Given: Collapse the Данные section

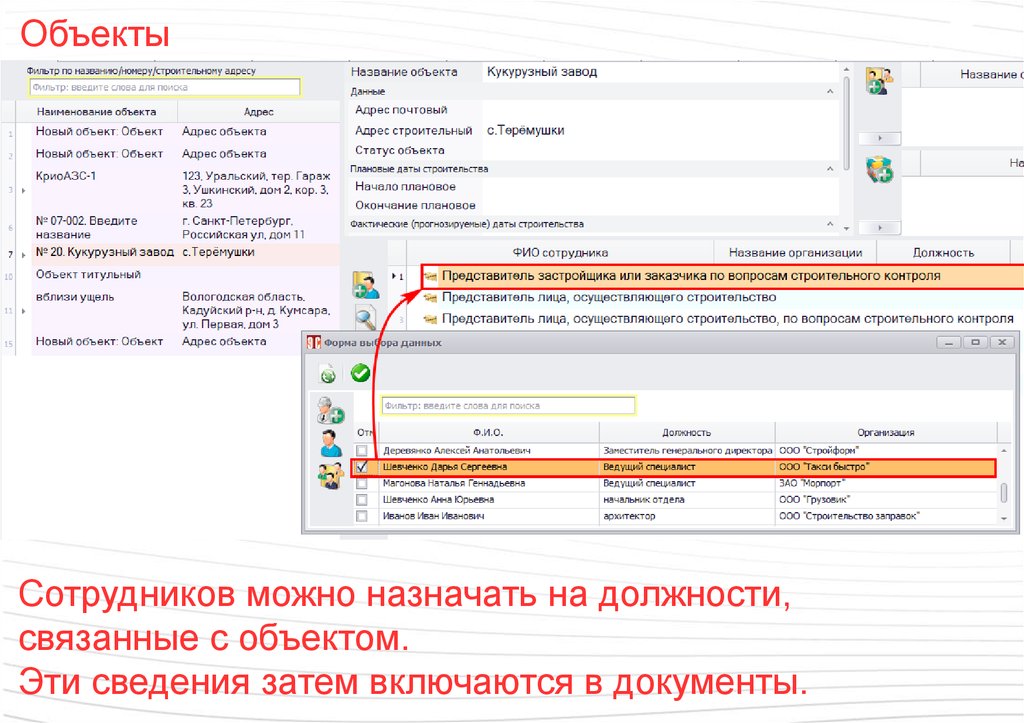Looking at the screenshot, I should tap(830, 91).
